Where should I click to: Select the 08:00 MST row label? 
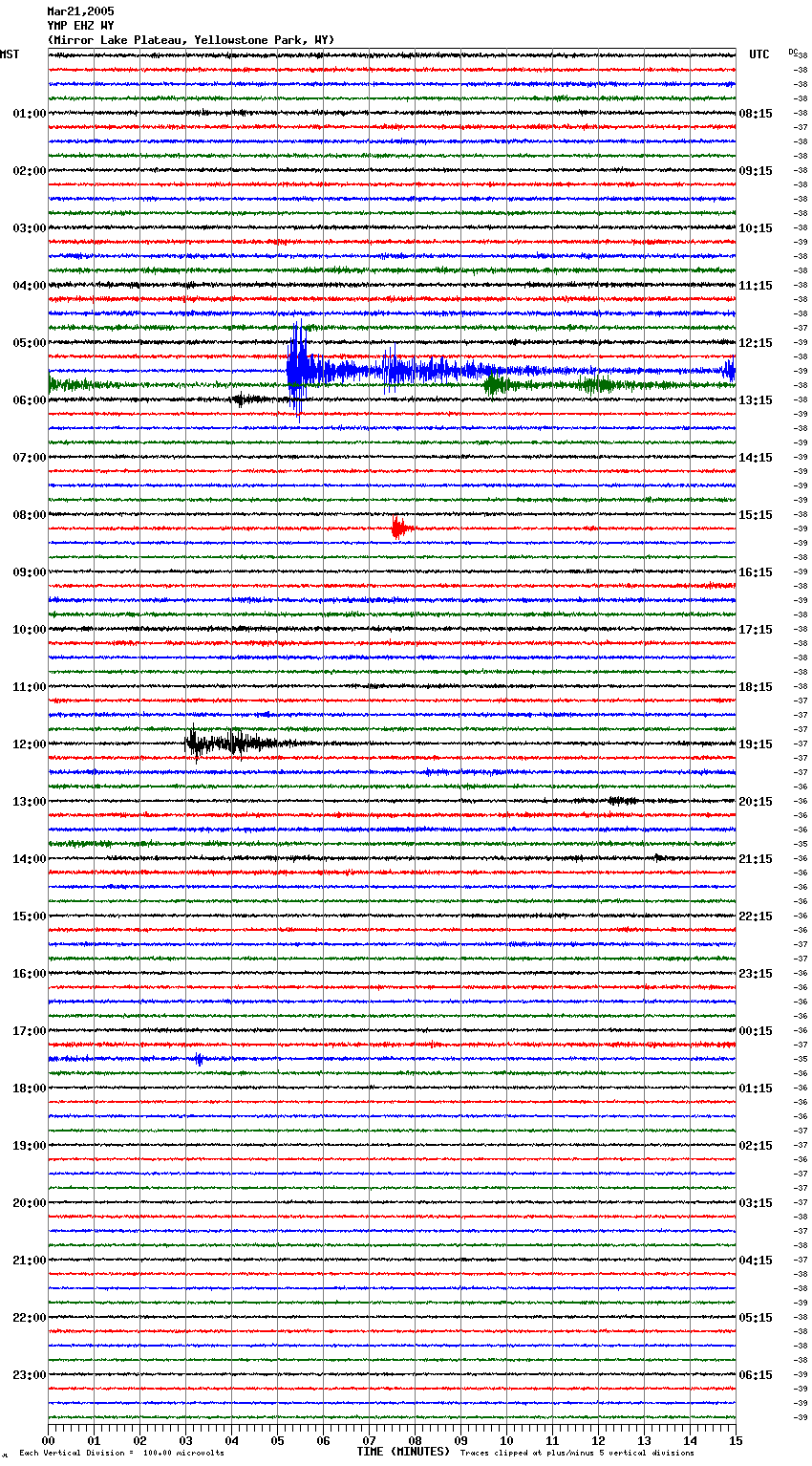[x=29, y=515]
